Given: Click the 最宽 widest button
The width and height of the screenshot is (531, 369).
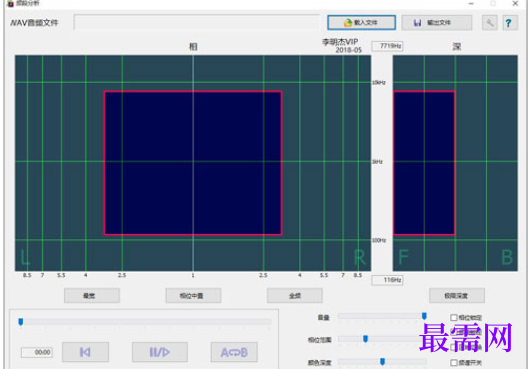Looking at the screenshot, I should [x=92, y=296].
